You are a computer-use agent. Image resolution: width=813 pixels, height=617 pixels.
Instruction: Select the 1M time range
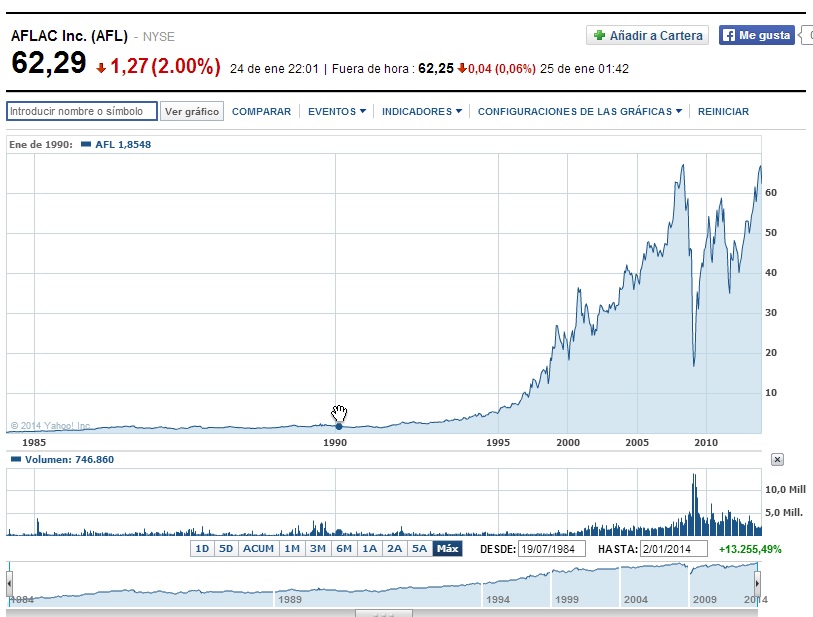[292, 549]
